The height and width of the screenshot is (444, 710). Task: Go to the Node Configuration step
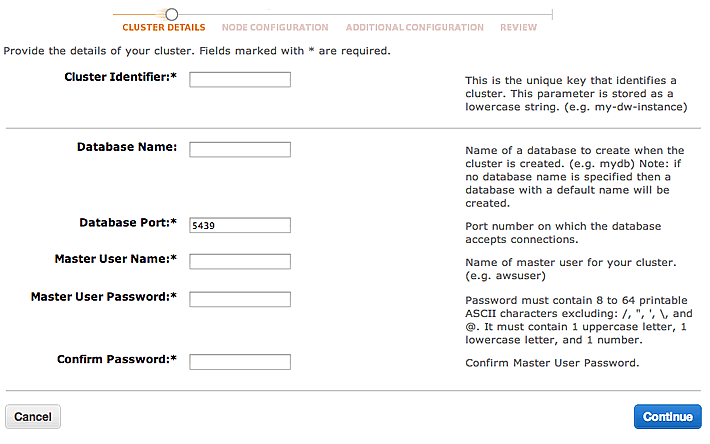coord(275,28)
